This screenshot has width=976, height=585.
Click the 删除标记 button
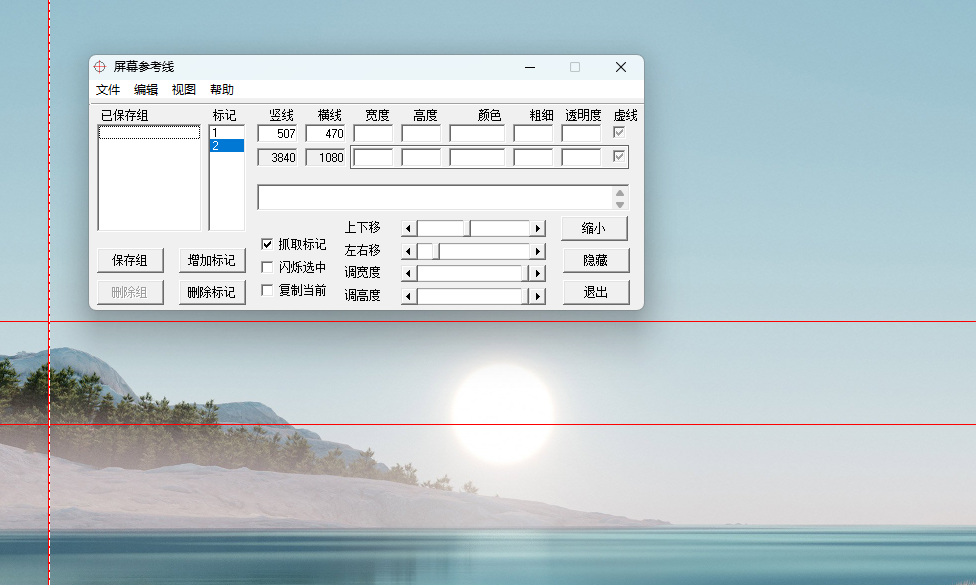[212, 292]
